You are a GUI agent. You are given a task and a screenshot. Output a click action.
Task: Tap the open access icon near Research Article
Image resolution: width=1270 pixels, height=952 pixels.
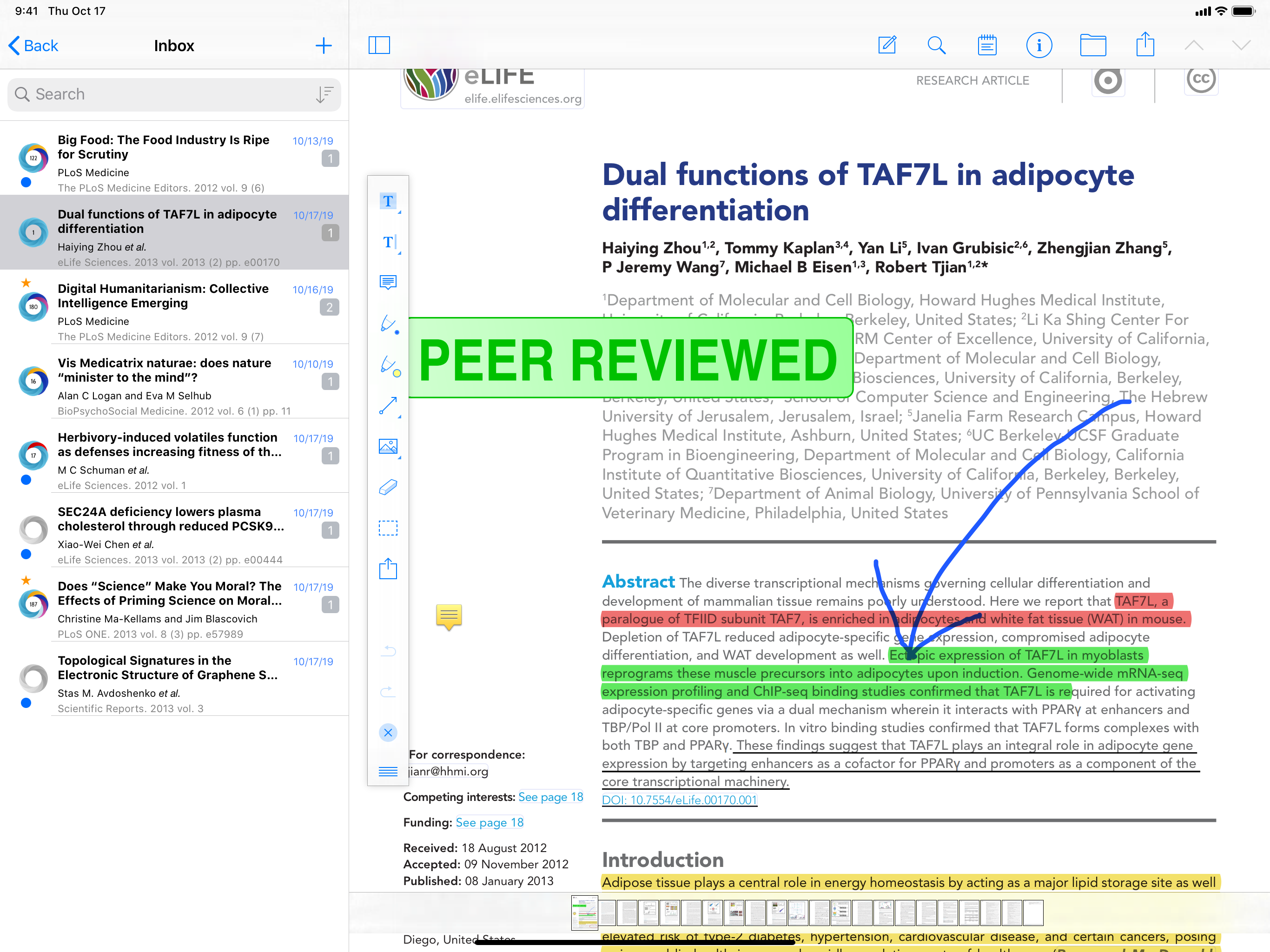[1107, 81]
